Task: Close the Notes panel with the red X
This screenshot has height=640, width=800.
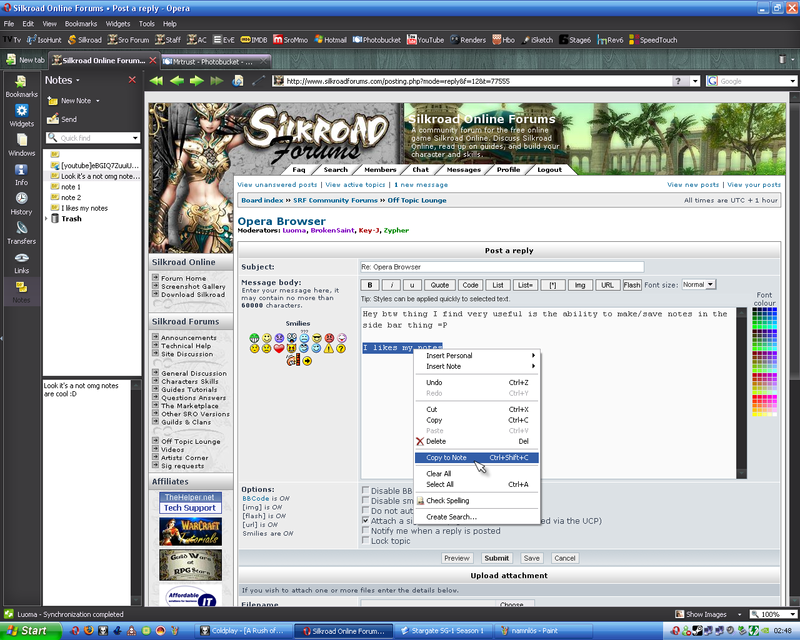Action: click(132, 80)
